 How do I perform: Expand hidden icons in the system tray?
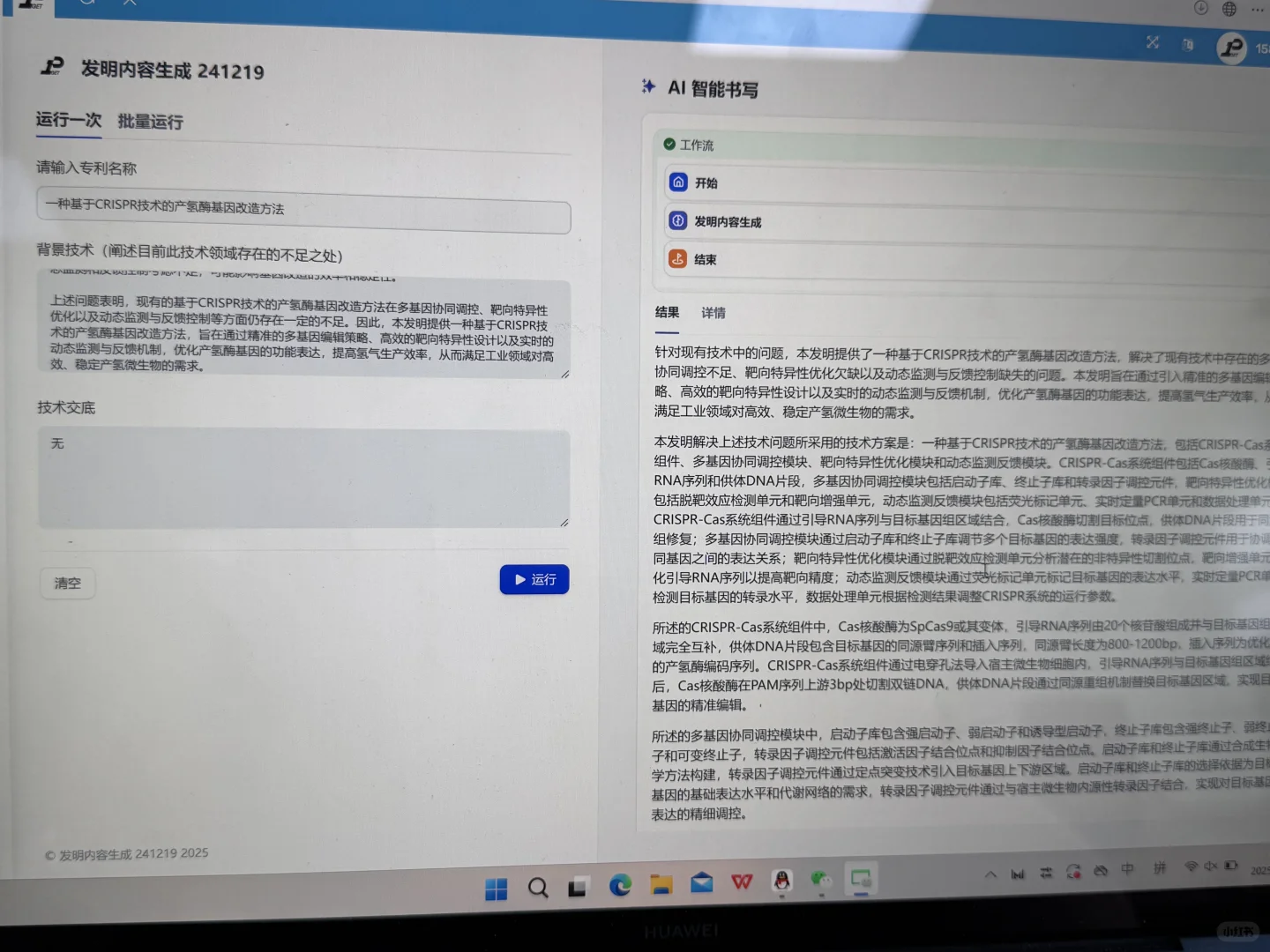[990, 873]
